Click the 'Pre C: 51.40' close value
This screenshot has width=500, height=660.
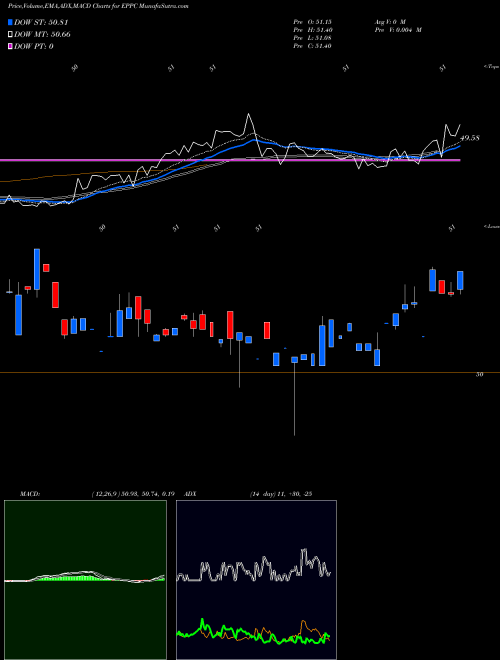pyautogui.click(x=313, y=46)
